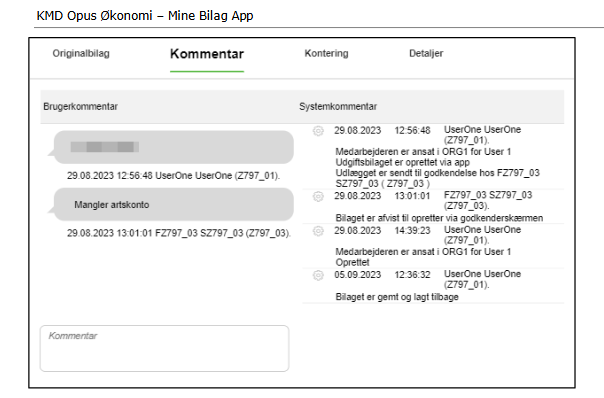The width and height of the screenshot is (604, 398).
Task: Select 'Bilaget er gemt og lagt tilbage' entry
Action: point(397,297)
